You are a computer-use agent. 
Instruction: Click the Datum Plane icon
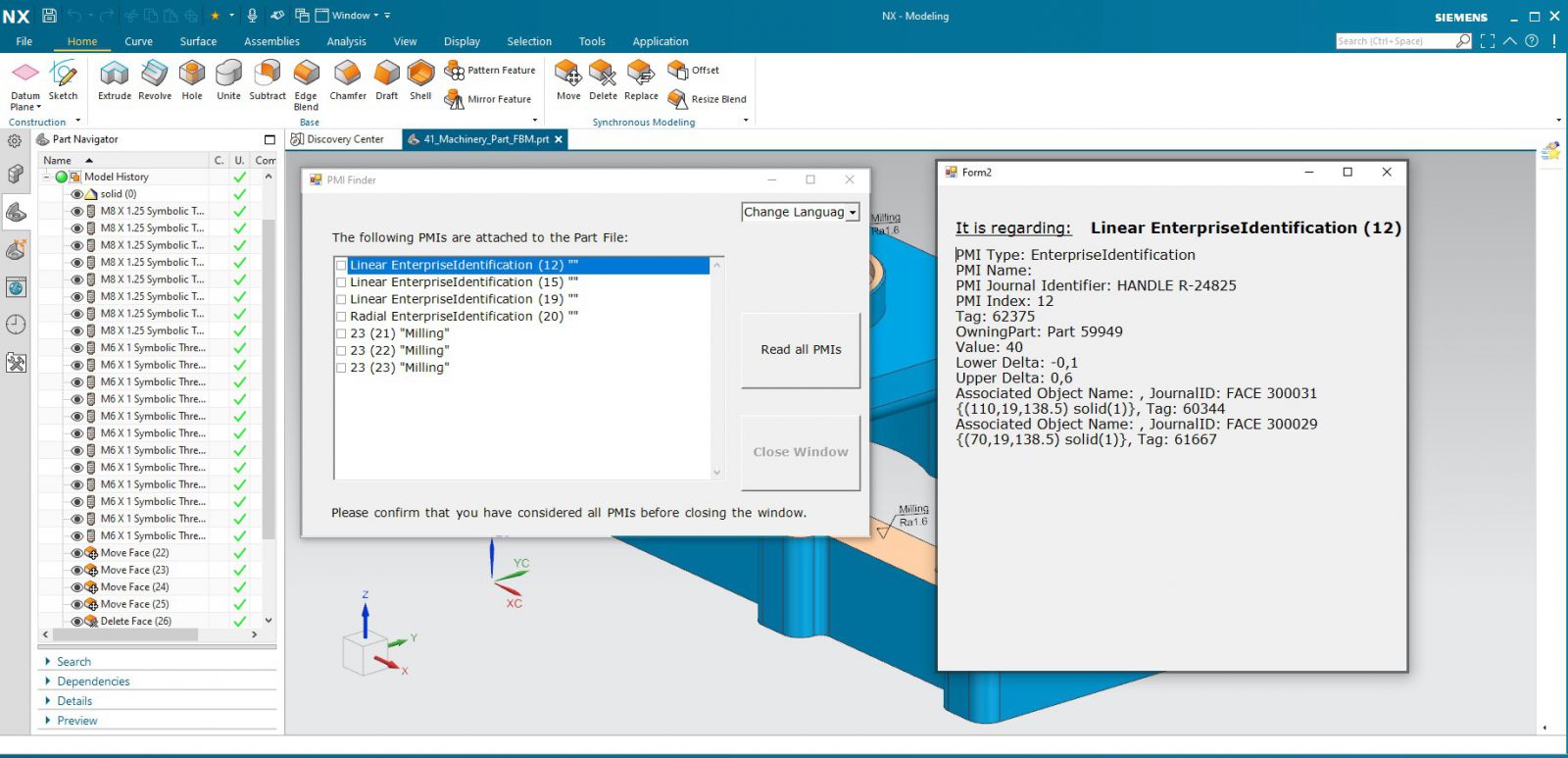24,73
